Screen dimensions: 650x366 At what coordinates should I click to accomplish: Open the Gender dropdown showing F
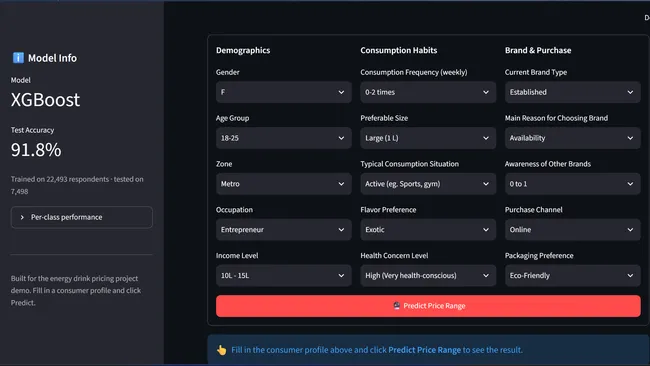pos(284,92)
